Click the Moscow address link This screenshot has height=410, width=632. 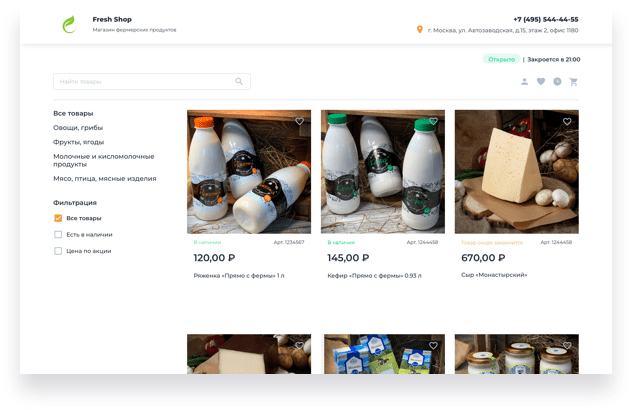pos(503,30)
